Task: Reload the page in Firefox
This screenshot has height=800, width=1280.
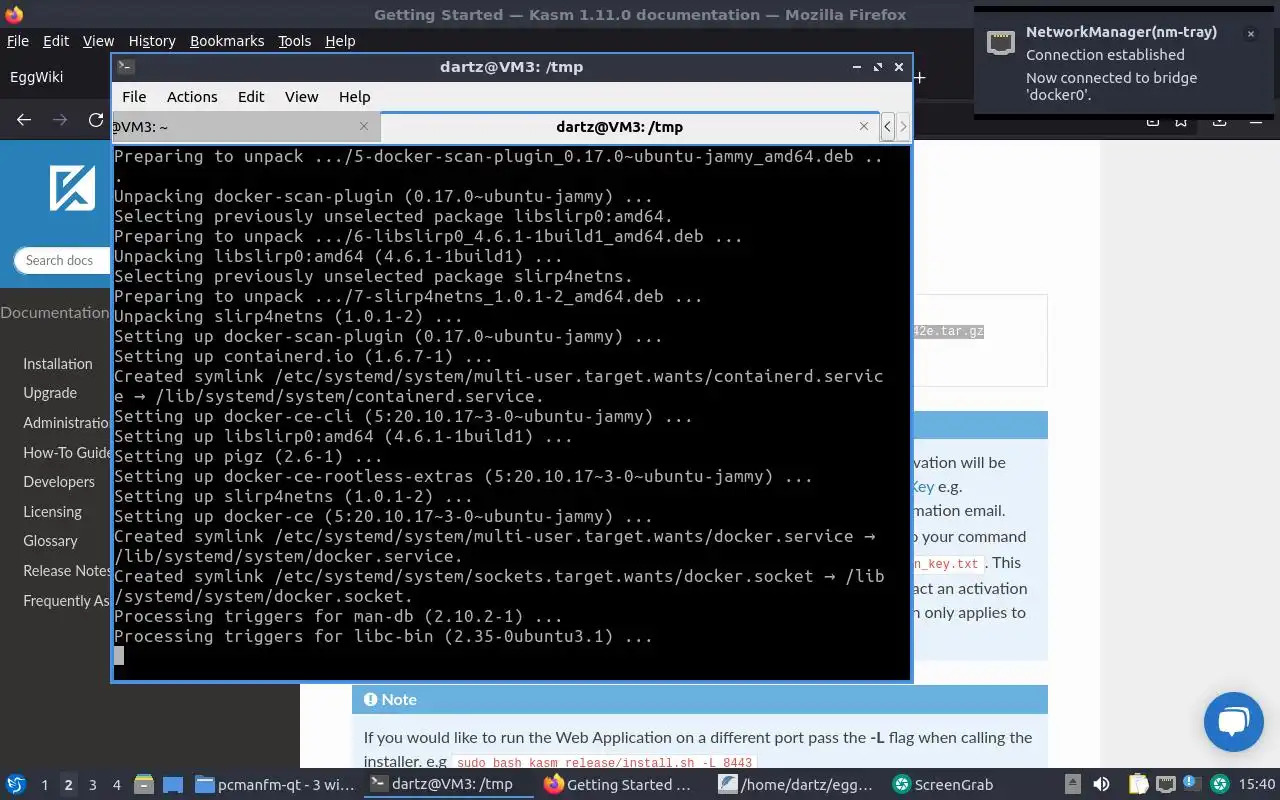Action: click(x=96, y=120)
